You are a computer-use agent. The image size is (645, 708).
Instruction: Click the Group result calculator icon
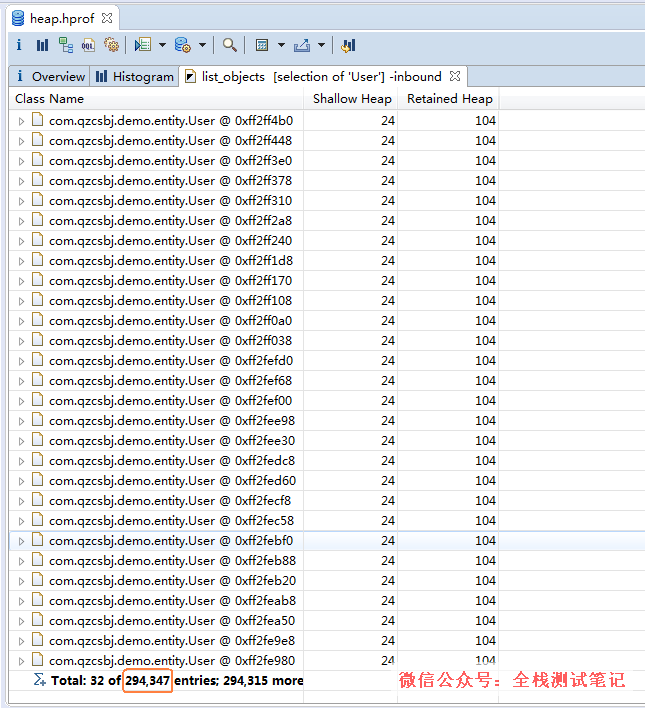tap(262, 45)
